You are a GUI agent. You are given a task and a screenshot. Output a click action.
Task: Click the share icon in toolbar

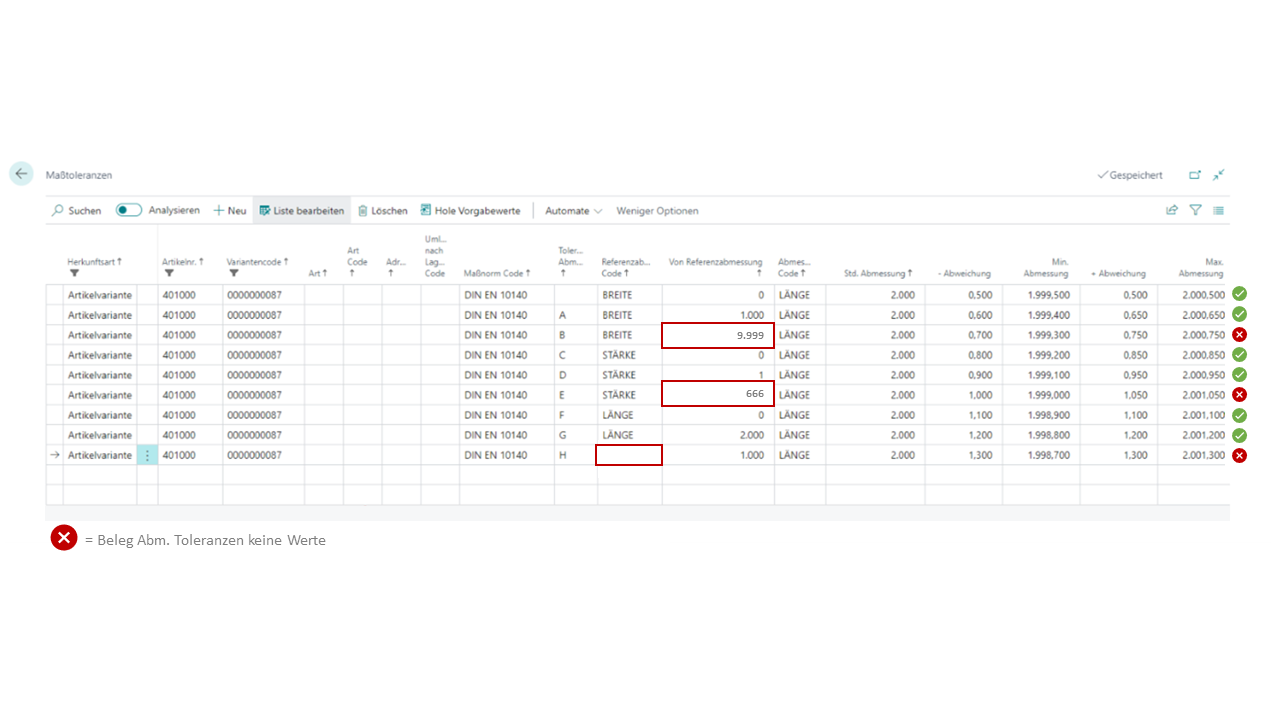[1172, 210]
